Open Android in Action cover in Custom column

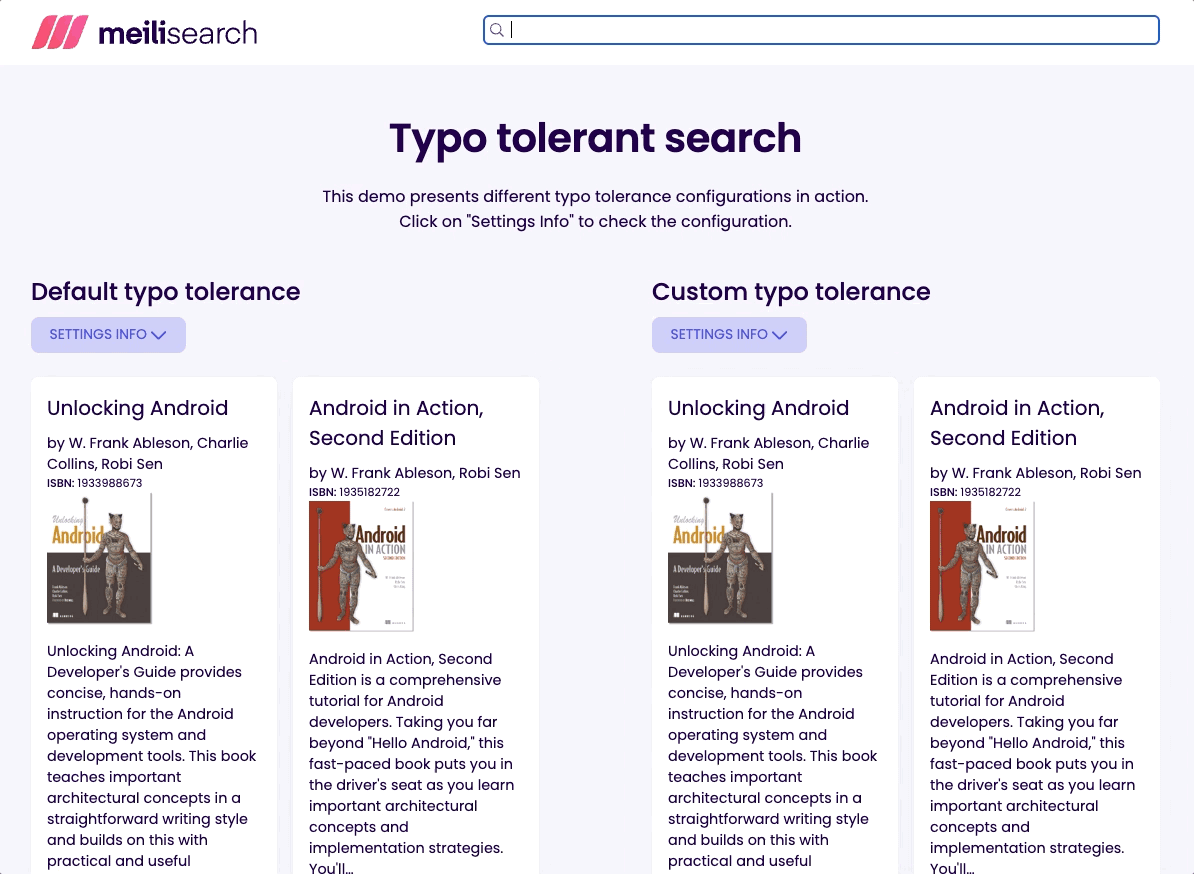982,566
